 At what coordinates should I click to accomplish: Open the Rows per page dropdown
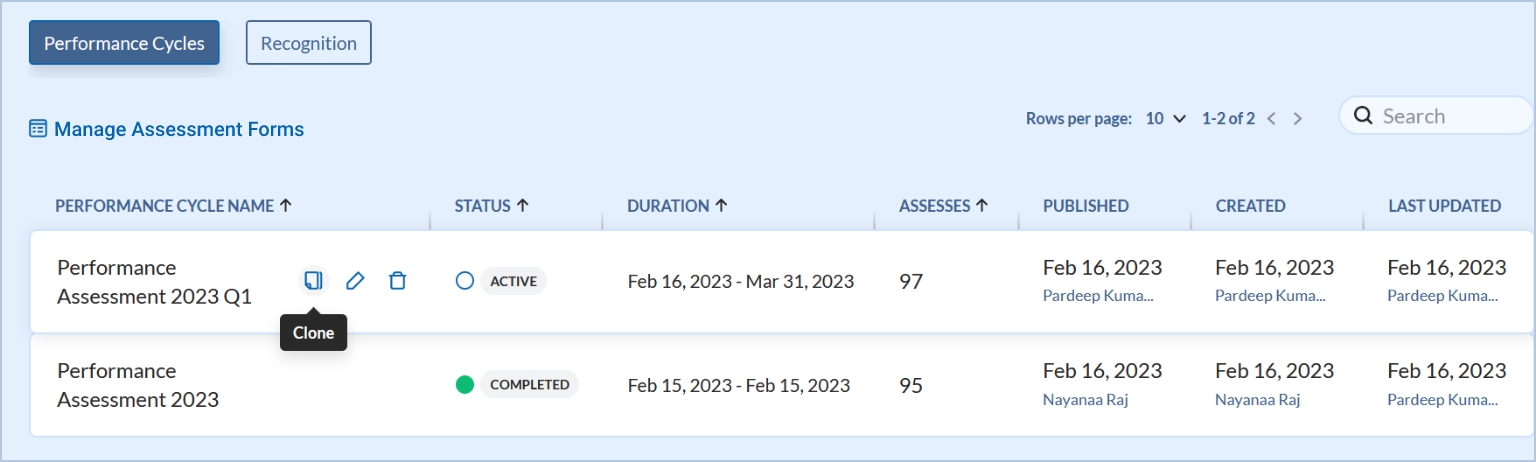[x=1165, y=119]
